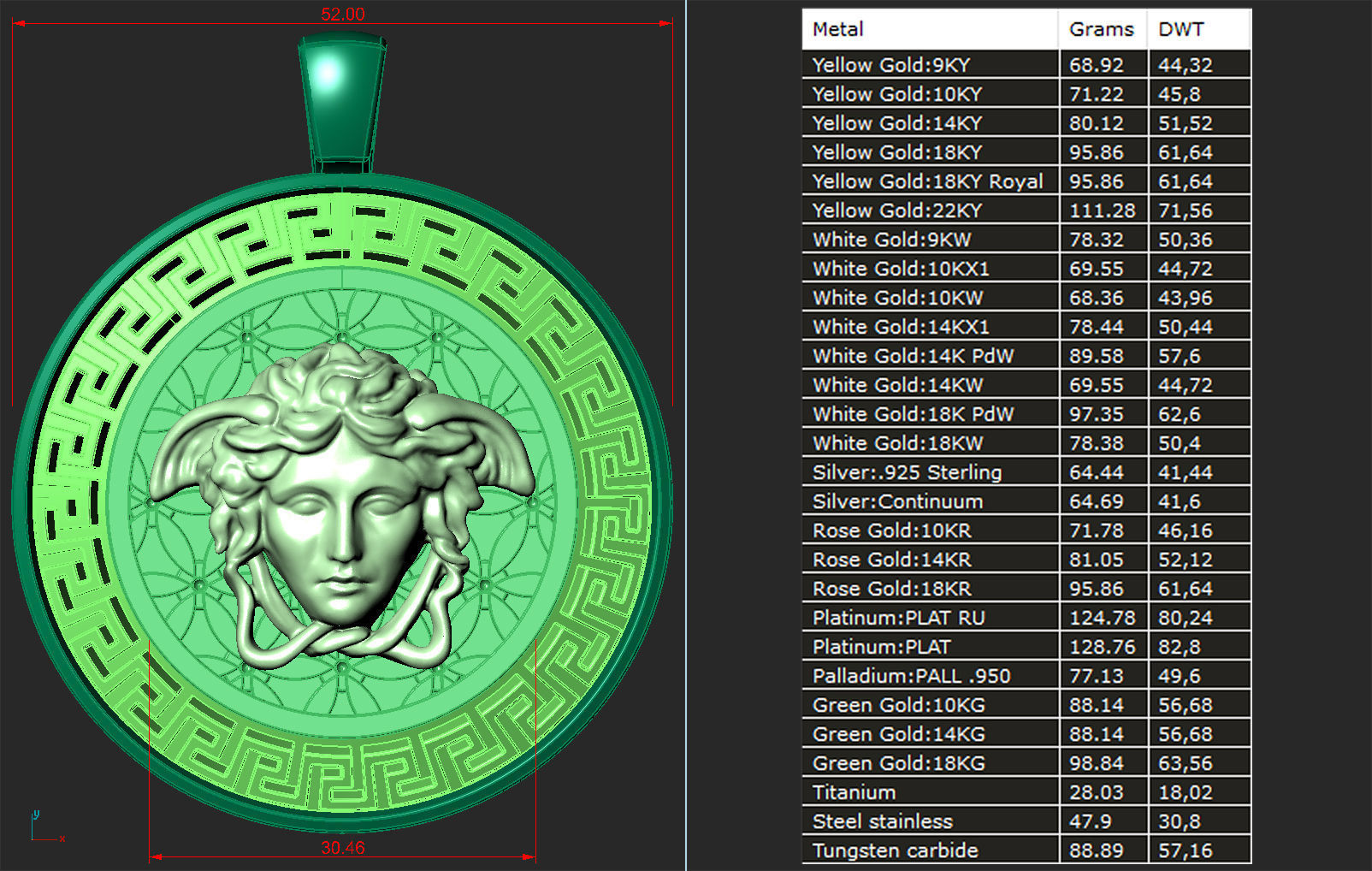
Task: Click the 52.00 width dimension label
Action: 342,14
